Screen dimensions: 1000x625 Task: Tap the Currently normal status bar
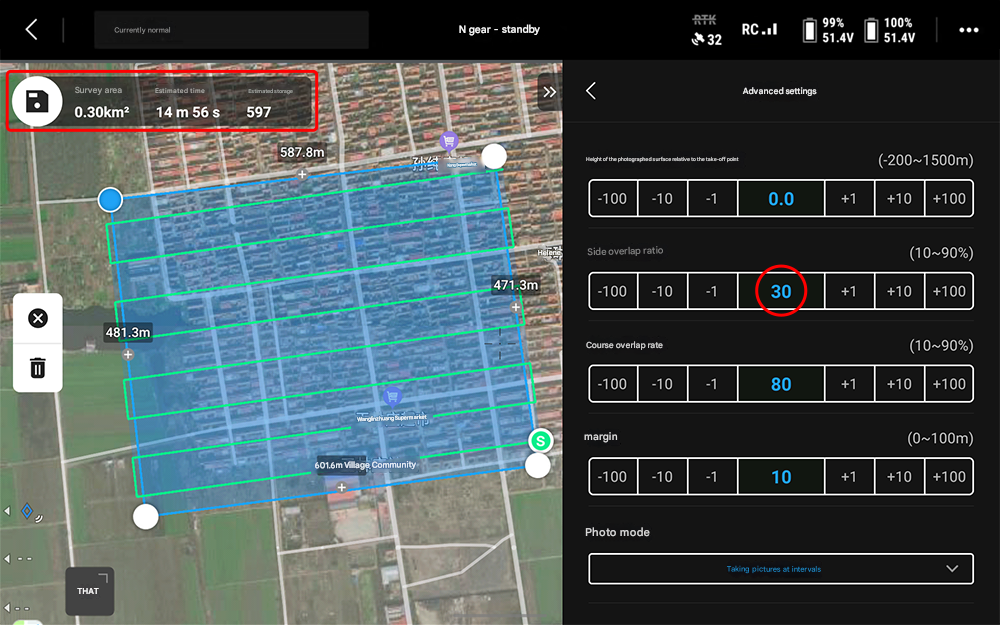pyautogui.click(x=231, y=30)
